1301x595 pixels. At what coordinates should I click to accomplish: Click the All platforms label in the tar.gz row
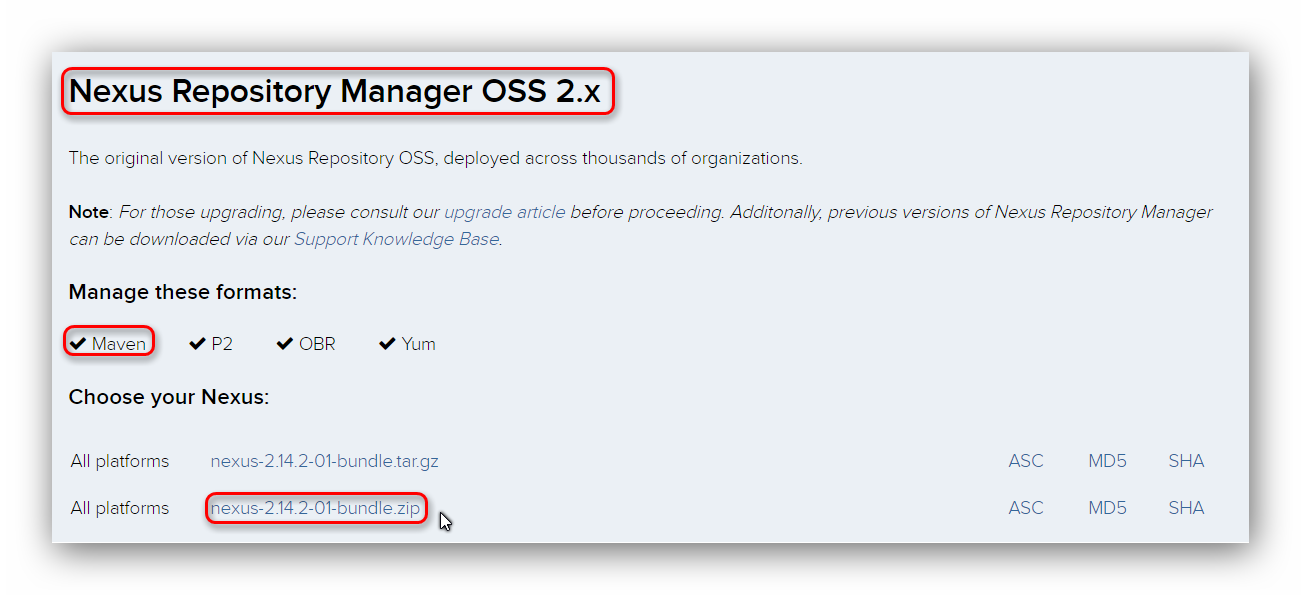[x=120, y=461]
